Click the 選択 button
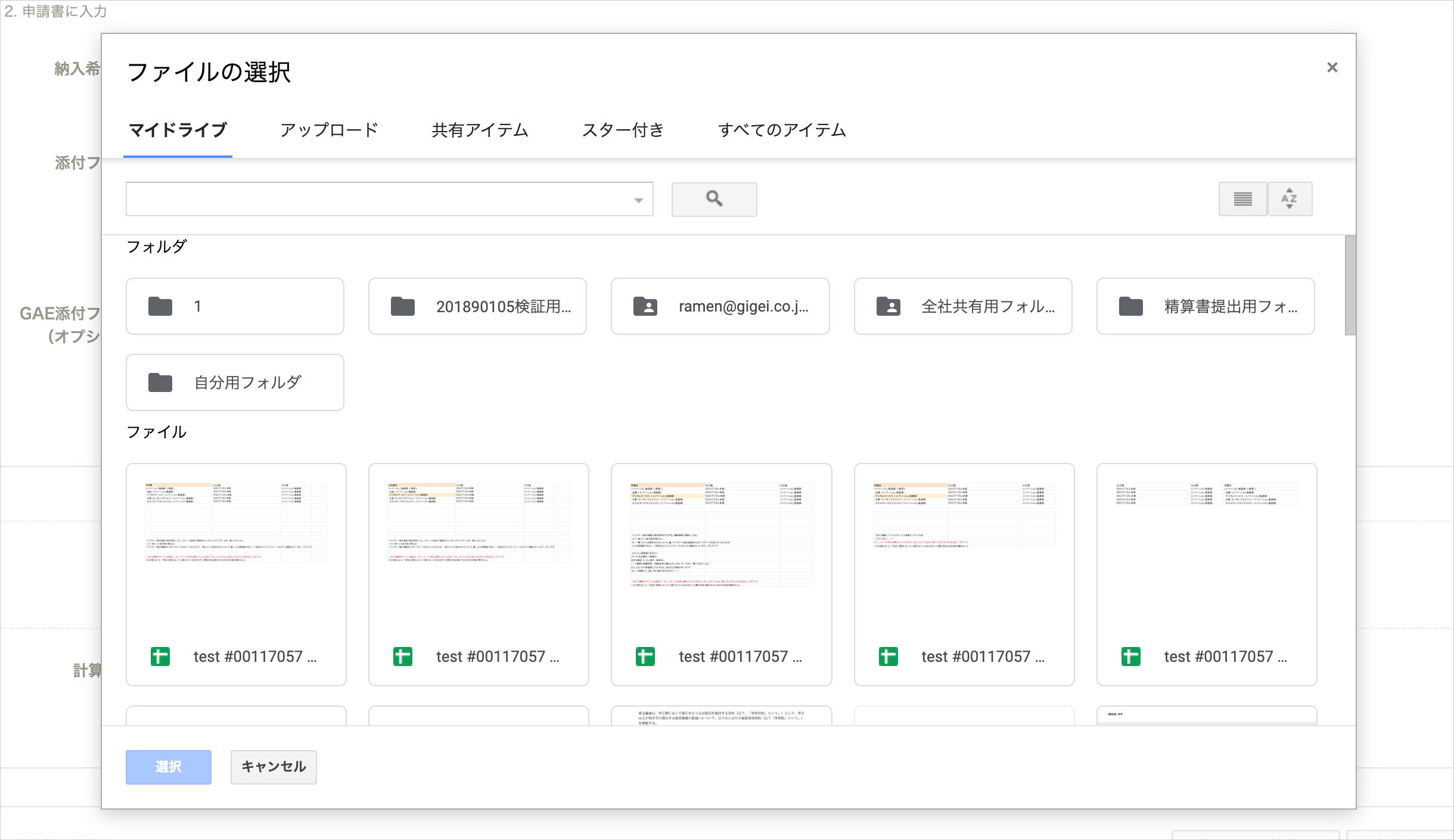Viewport: 1454px width, 840px height. (x=169, y=767)
